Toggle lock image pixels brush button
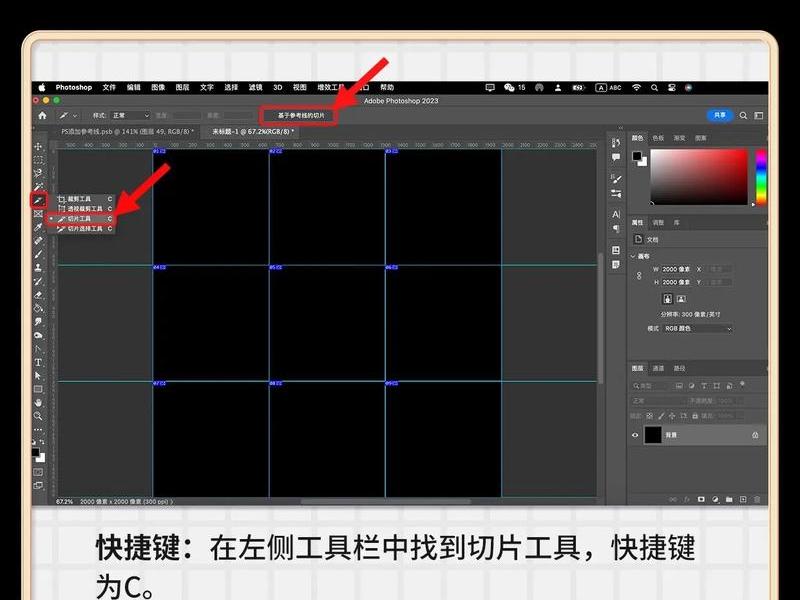 tap(661, 416)
